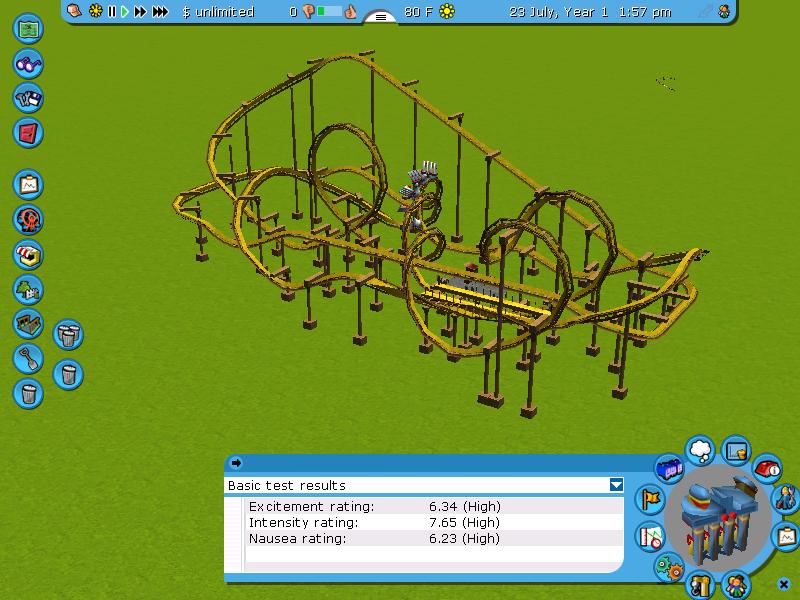
Task: Select the terrain shovel tool
Action: (x=28, y=359)
